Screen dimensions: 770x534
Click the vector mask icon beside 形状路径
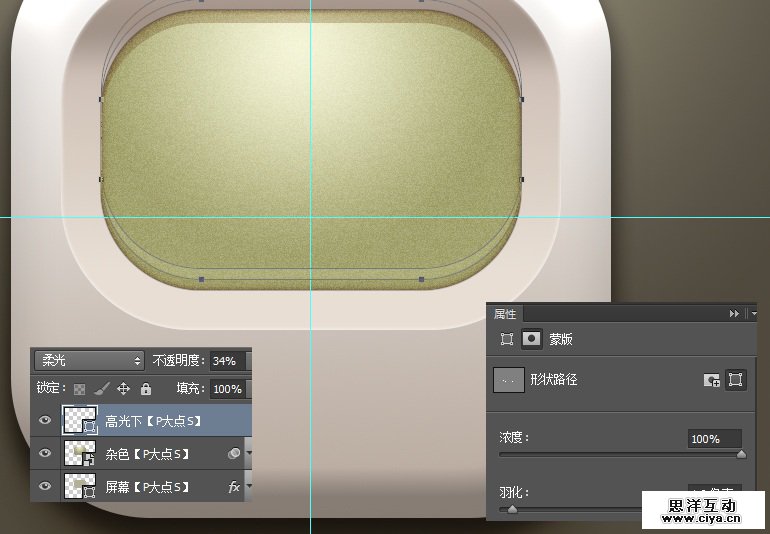pyautogui.click(x=736, y=380)
